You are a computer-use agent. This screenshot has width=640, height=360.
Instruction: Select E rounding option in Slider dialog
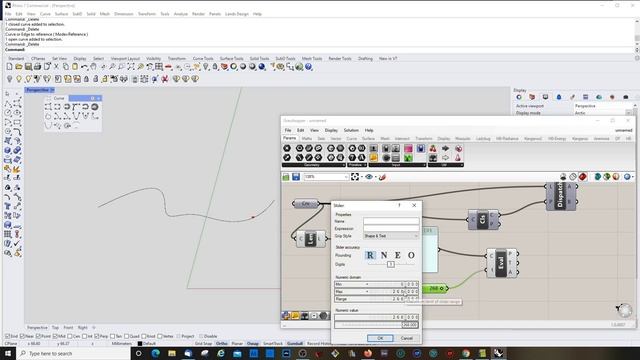398,255
